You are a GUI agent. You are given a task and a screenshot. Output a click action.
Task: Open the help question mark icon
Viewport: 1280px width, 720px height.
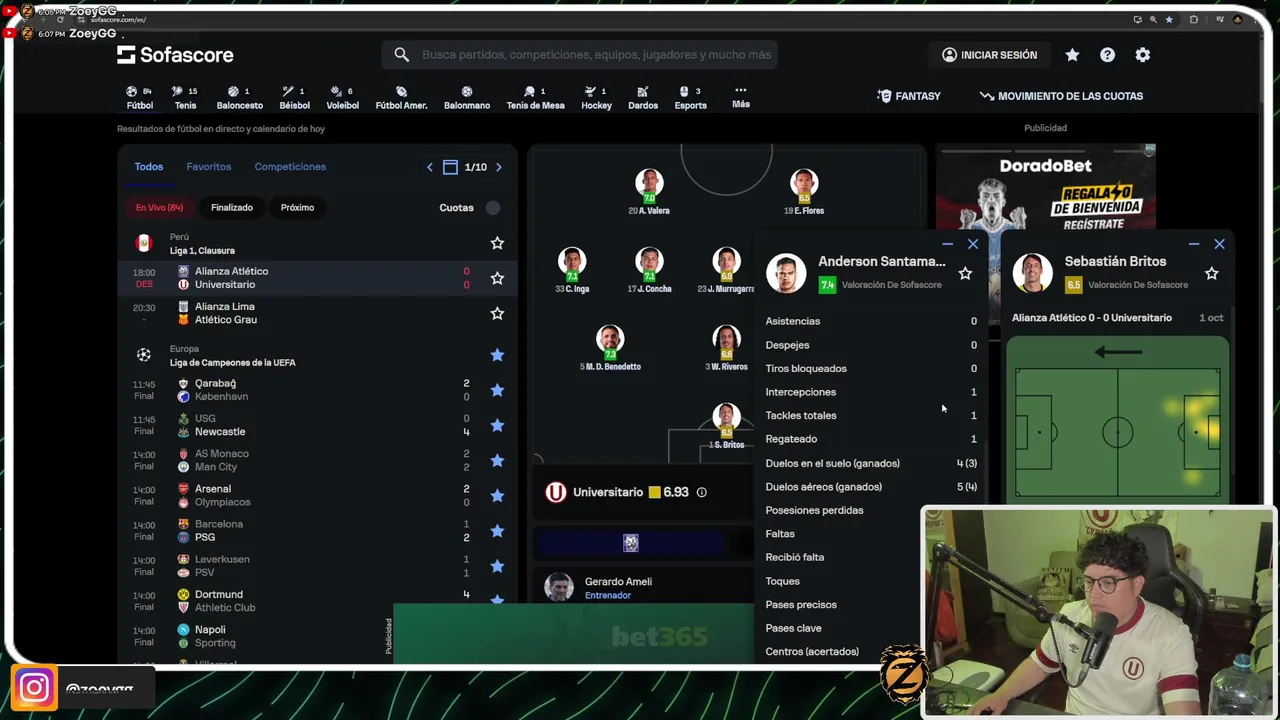(1107, 55)
